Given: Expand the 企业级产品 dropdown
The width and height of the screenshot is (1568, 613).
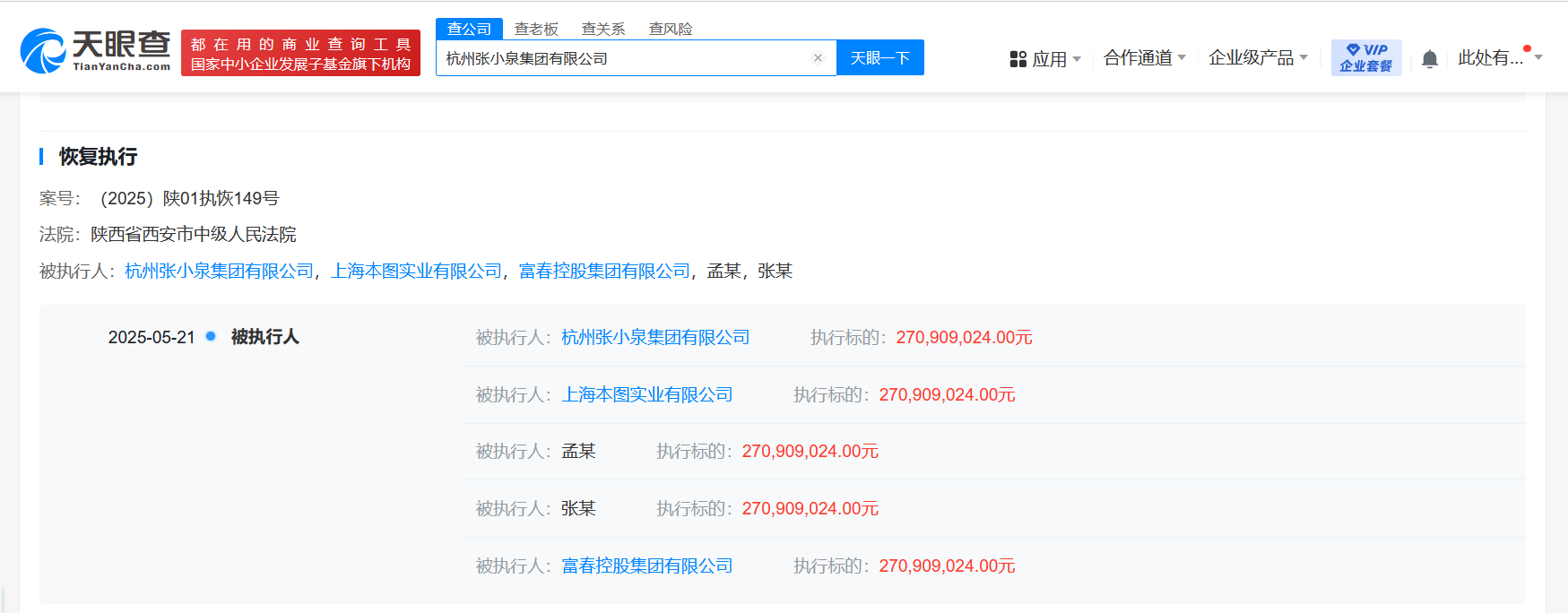Looking at the screenshot, I should tap(1257, 58).
